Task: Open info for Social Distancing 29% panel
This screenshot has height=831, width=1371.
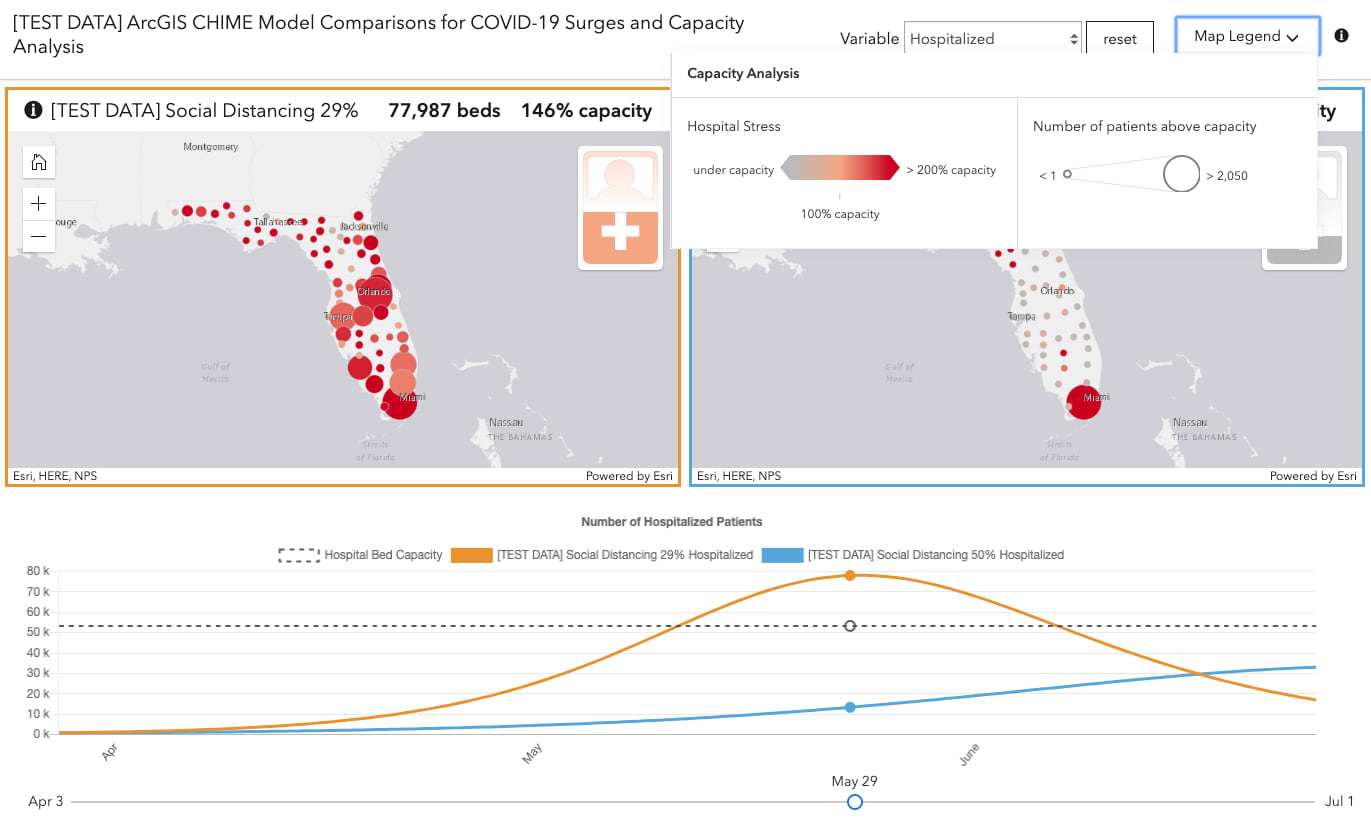Action: pyautogui.click(x=33, y=110)
